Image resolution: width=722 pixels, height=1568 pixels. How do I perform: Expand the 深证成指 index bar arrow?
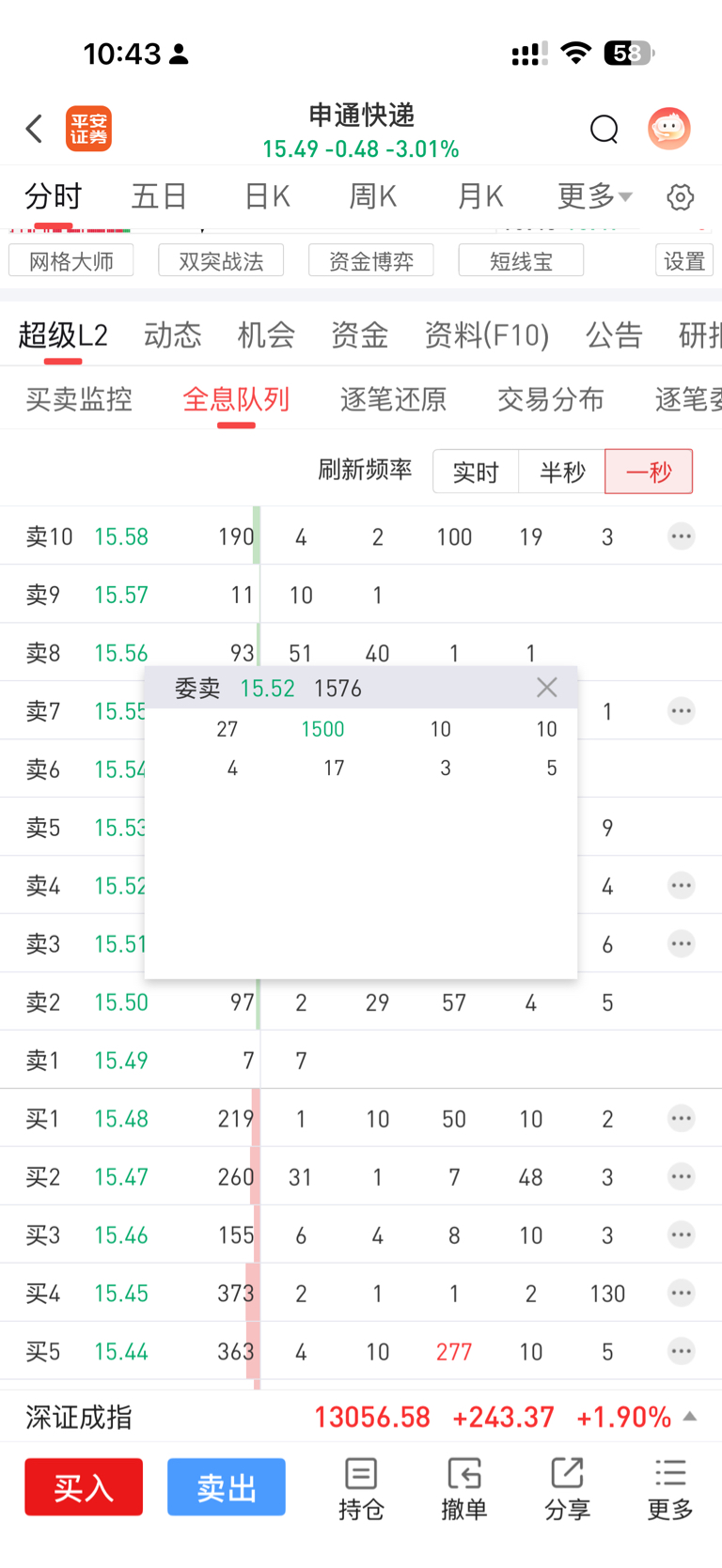pos(690,1417)
